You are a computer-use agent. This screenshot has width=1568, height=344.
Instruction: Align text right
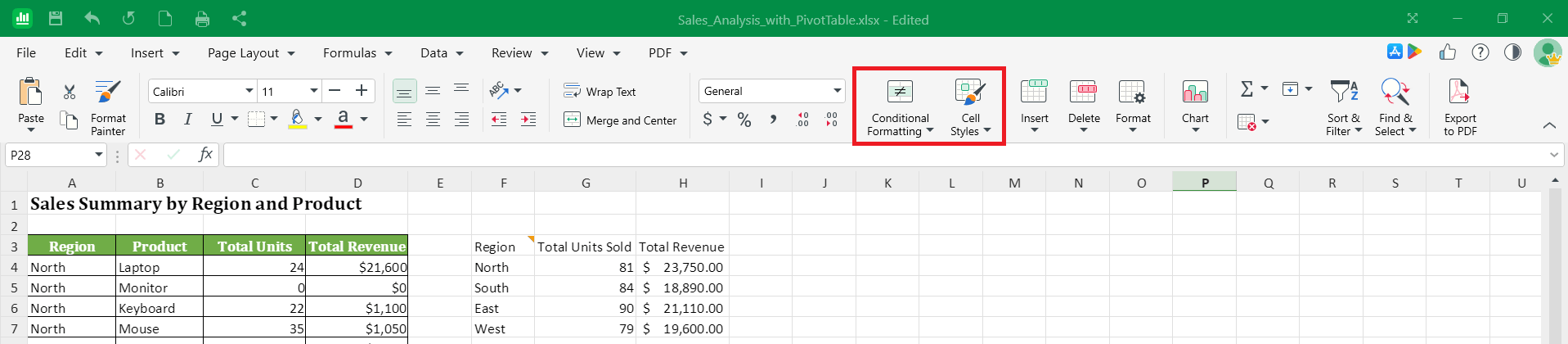tap(461, 120)
